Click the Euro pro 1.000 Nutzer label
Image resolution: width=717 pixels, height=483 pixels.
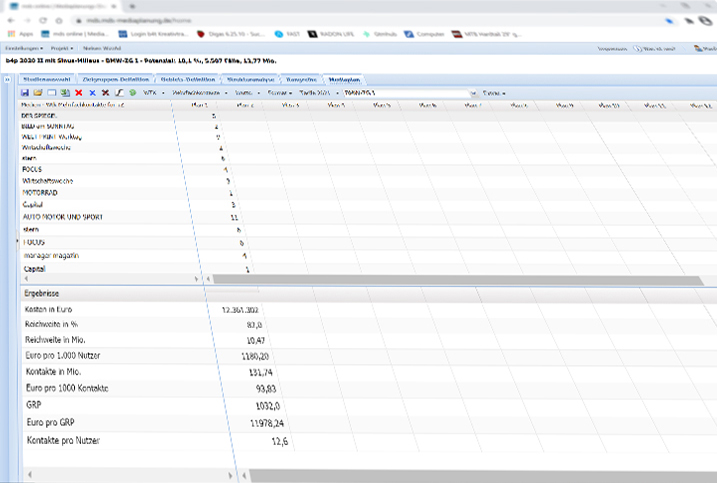tap(63, 355)
